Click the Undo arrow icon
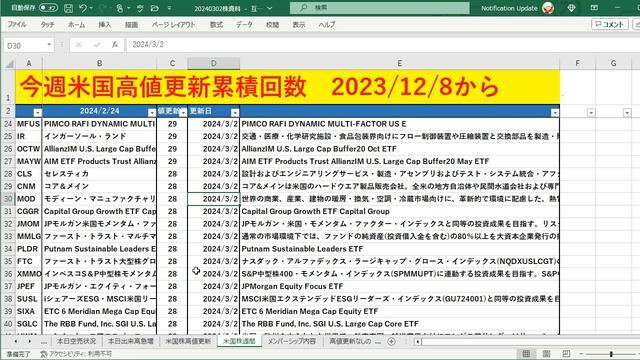The height and width of the screenshot is (360, 640). click(x=83, y=8)
